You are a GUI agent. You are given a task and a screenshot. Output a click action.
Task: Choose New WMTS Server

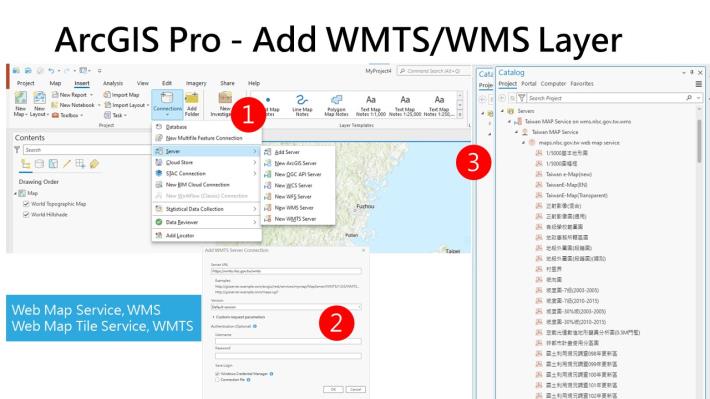[298, 219]
